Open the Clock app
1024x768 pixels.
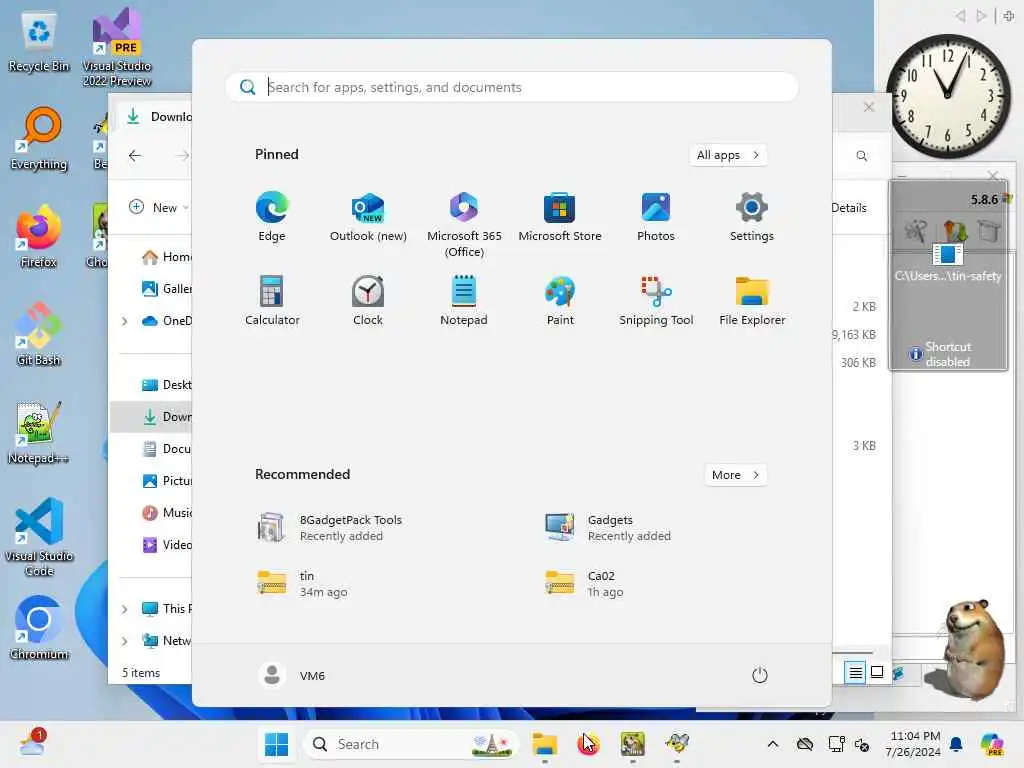368,300
